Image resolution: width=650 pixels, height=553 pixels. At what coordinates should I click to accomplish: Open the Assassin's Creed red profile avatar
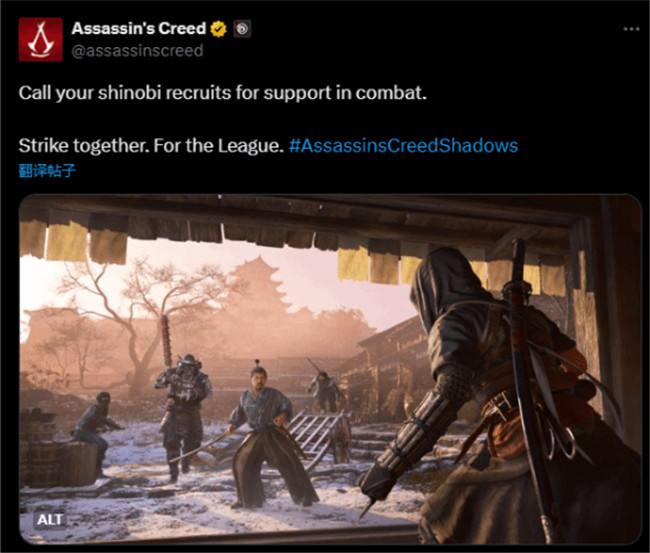tap(41, 39)
